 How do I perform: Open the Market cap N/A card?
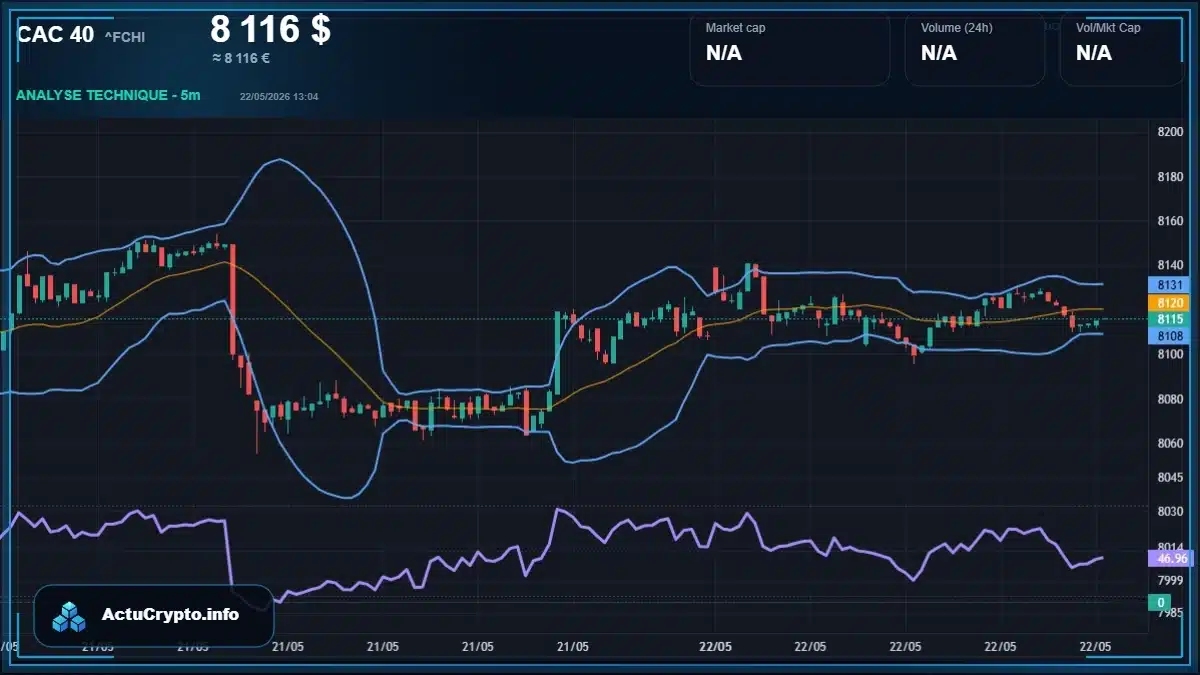[790, 49]
